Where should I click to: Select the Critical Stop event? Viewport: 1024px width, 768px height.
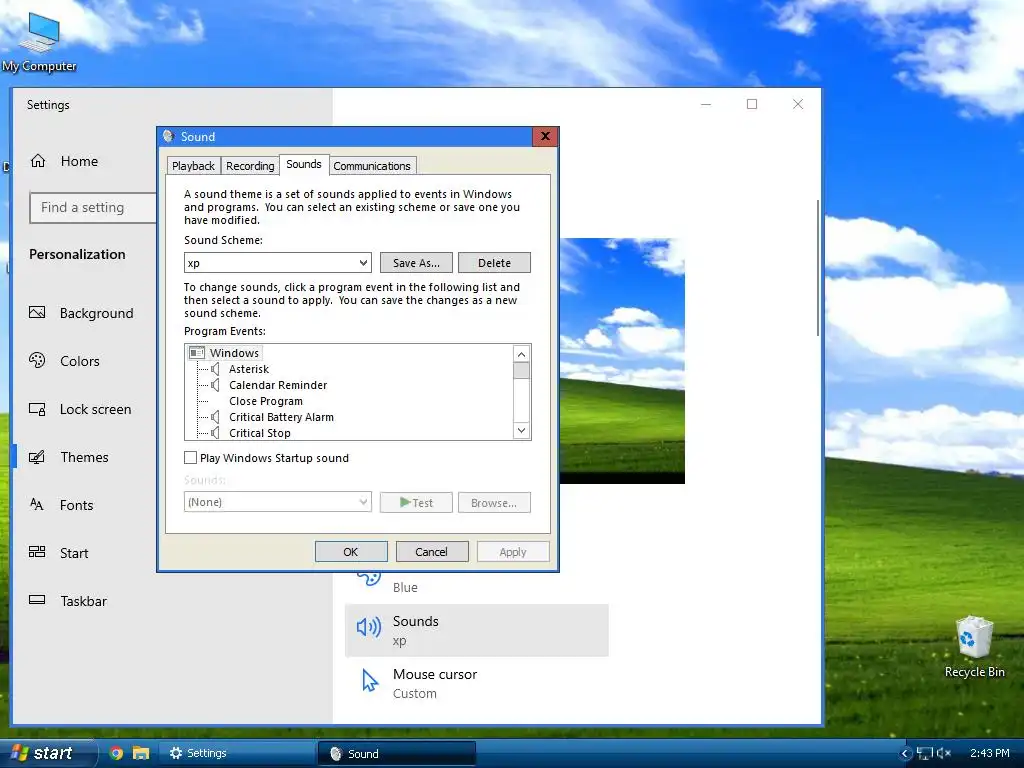(260, 433)
